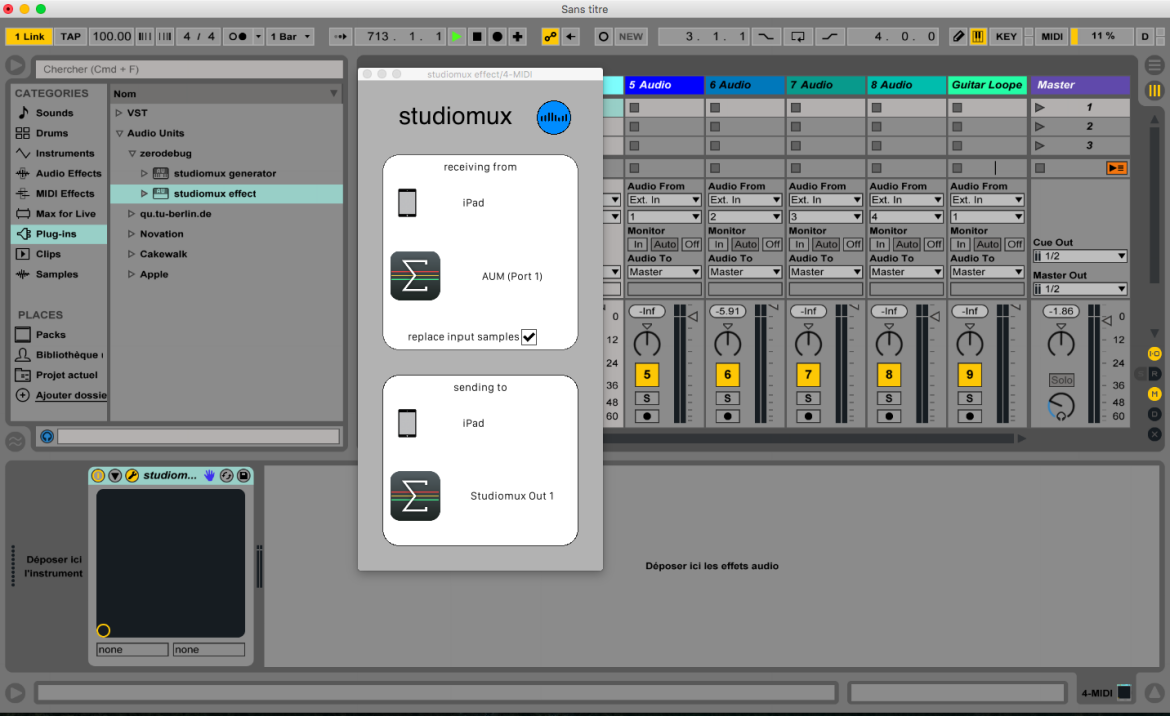Toggle the MIDI Map Mode switch
This screenshot has width=1170, height=716.
(x=1051, y=37)
